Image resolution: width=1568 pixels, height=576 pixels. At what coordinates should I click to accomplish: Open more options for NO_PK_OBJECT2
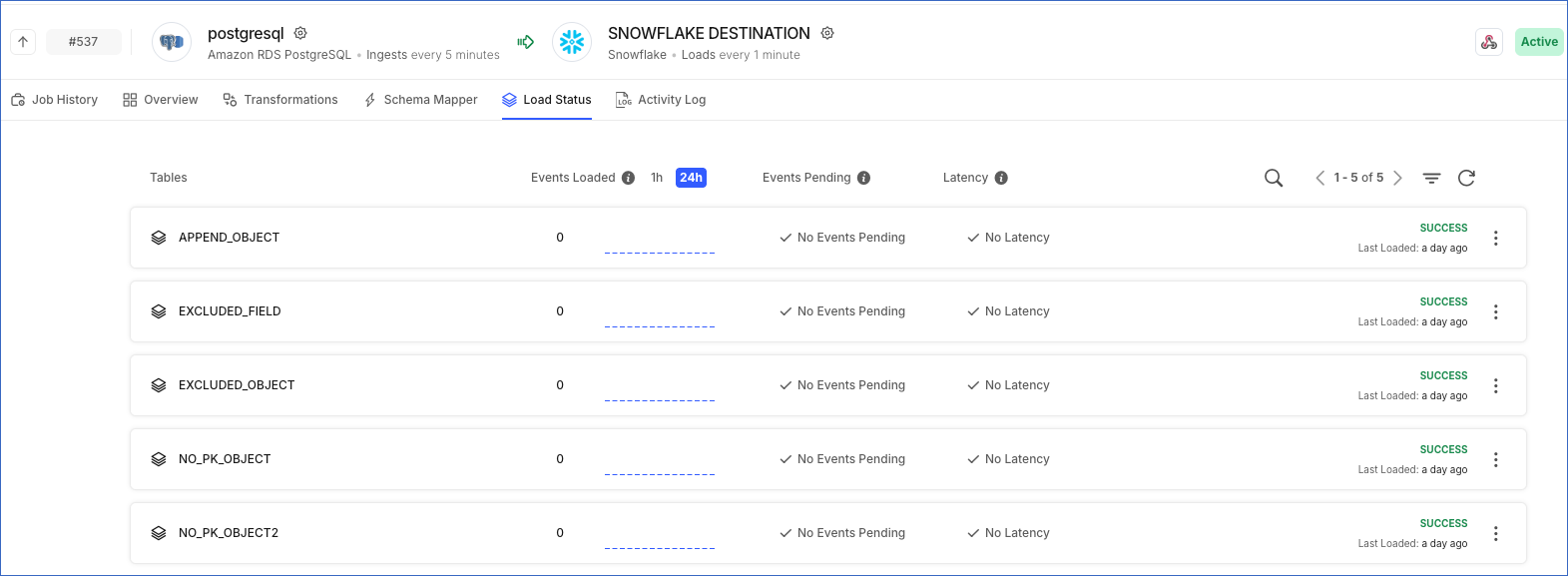point(1495,533)
